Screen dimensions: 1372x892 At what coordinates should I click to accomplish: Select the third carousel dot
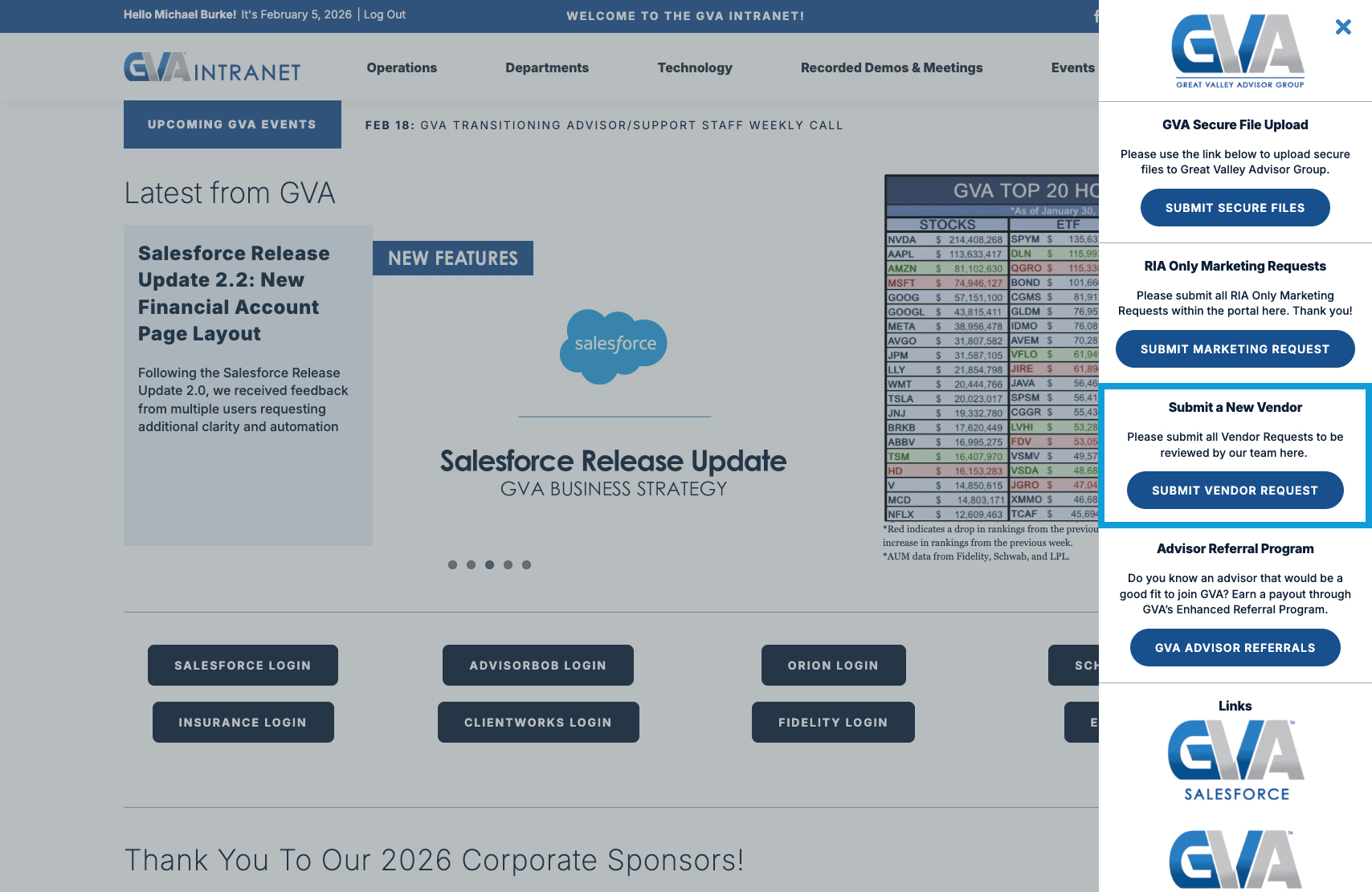(489, 565)
